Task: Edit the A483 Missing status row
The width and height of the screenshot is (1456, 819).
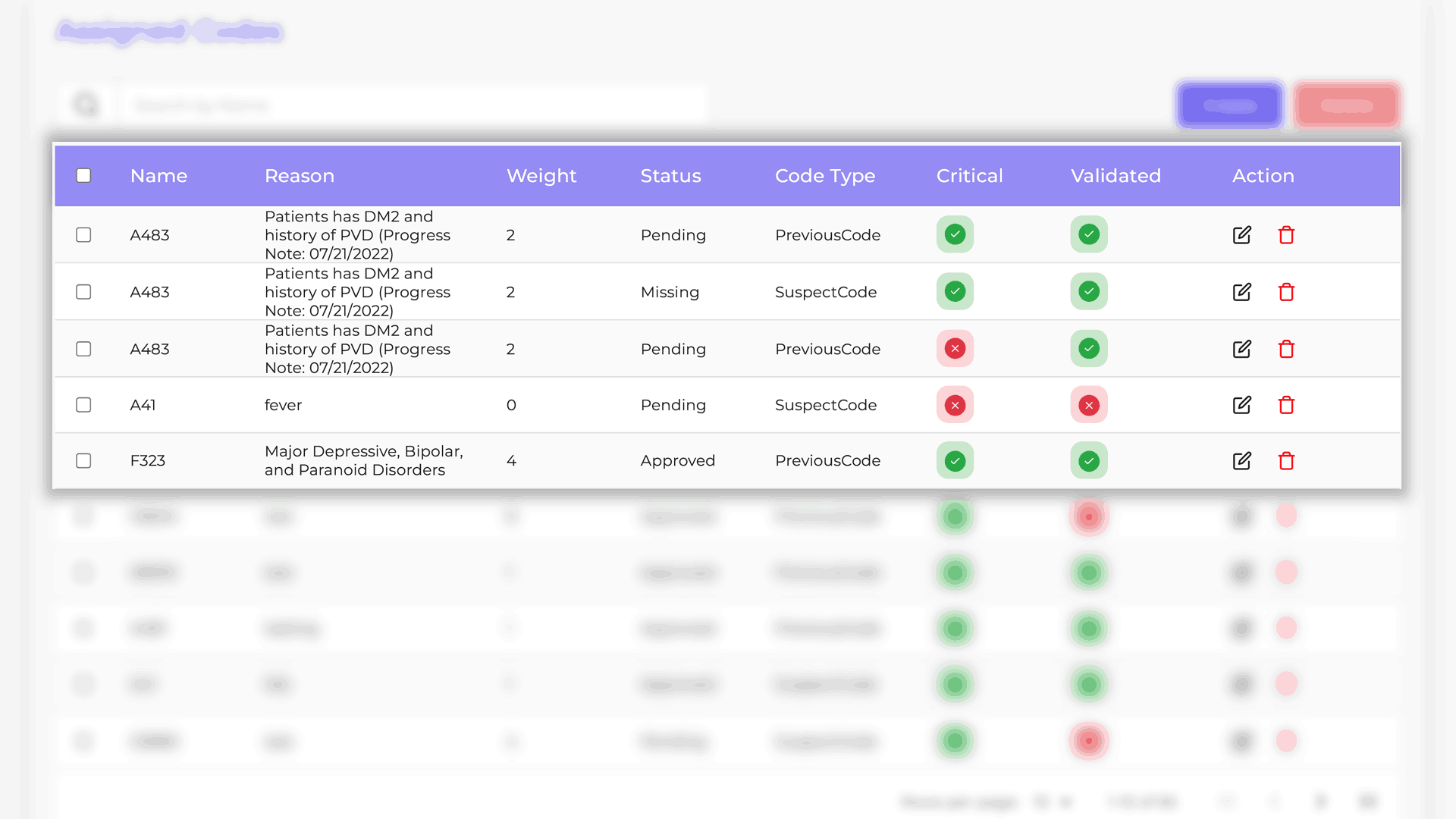Action: tap(1241, 292)
